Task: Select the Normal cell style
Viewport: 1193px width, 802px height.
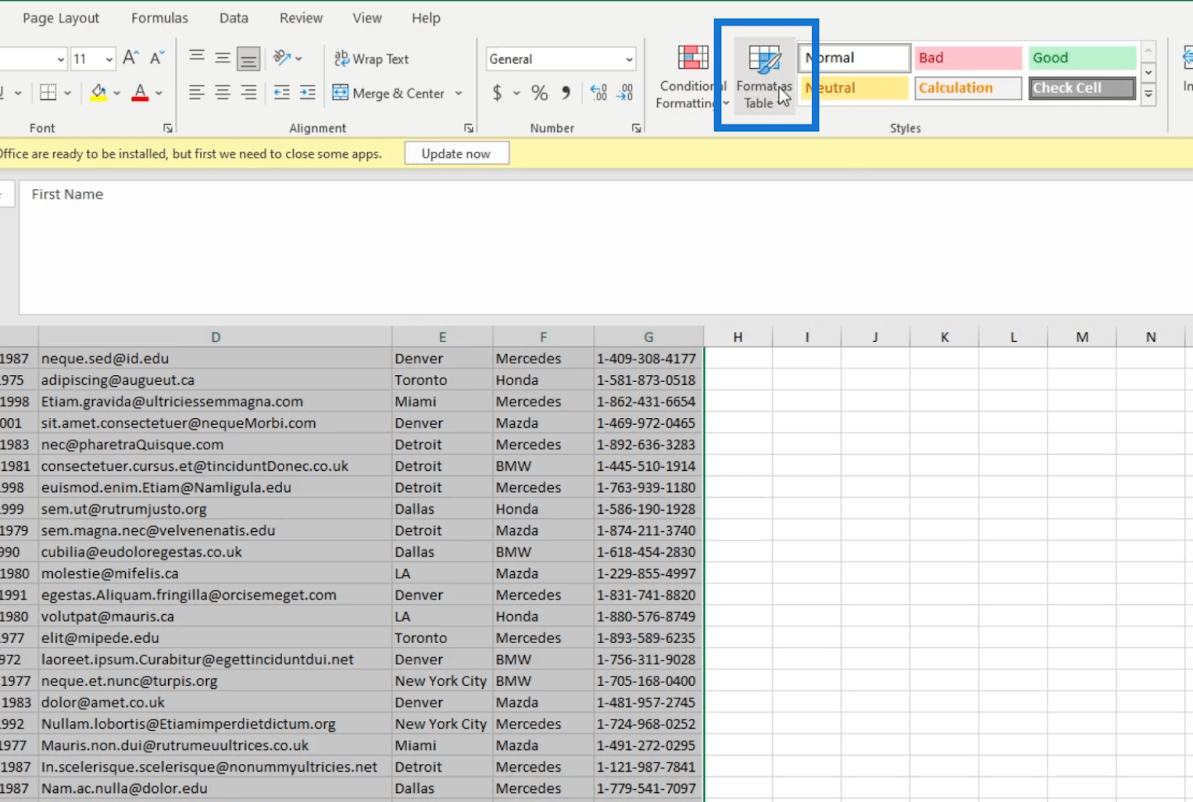Action: 854,58
